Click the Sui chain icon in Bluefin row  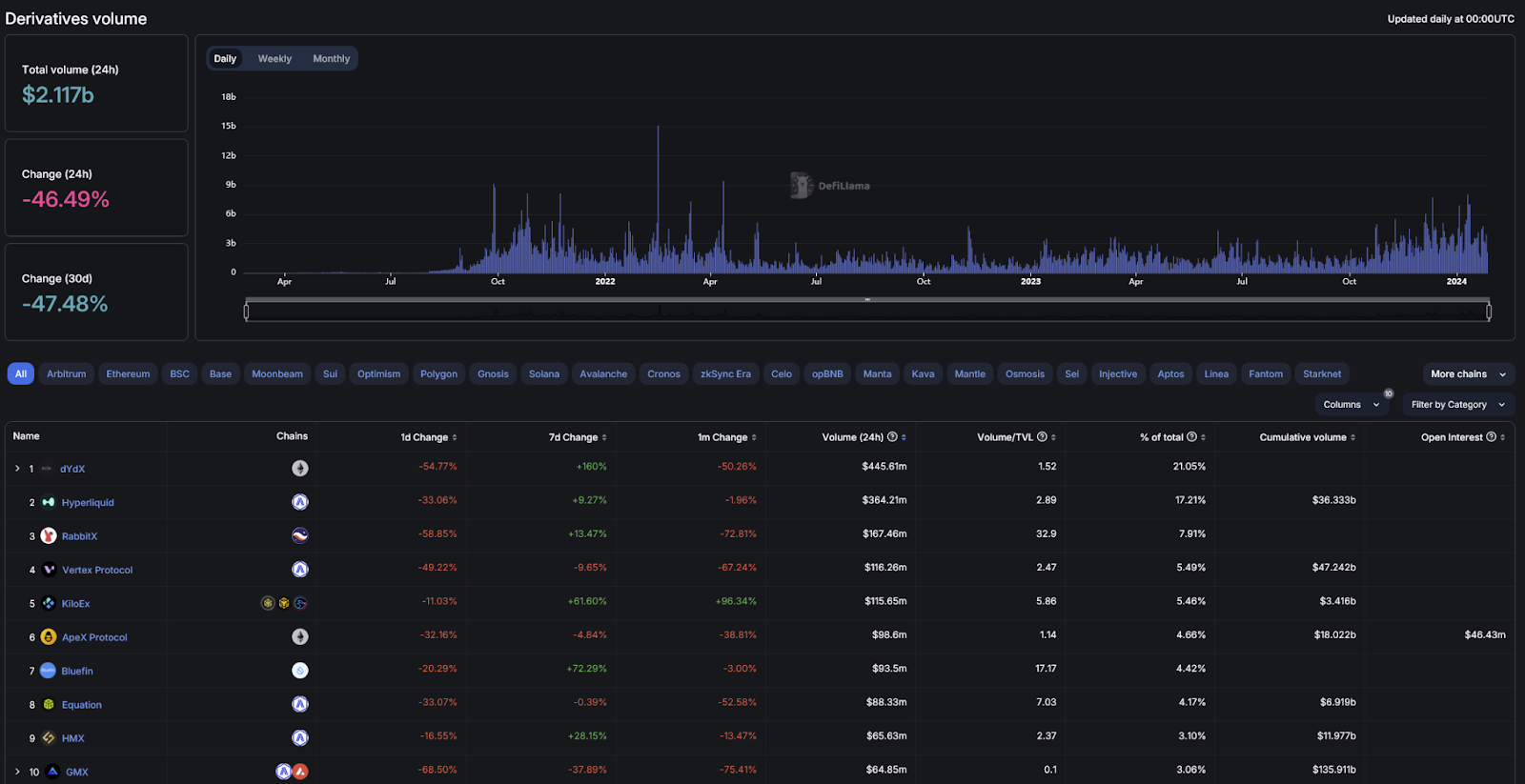tap(300, 671)
